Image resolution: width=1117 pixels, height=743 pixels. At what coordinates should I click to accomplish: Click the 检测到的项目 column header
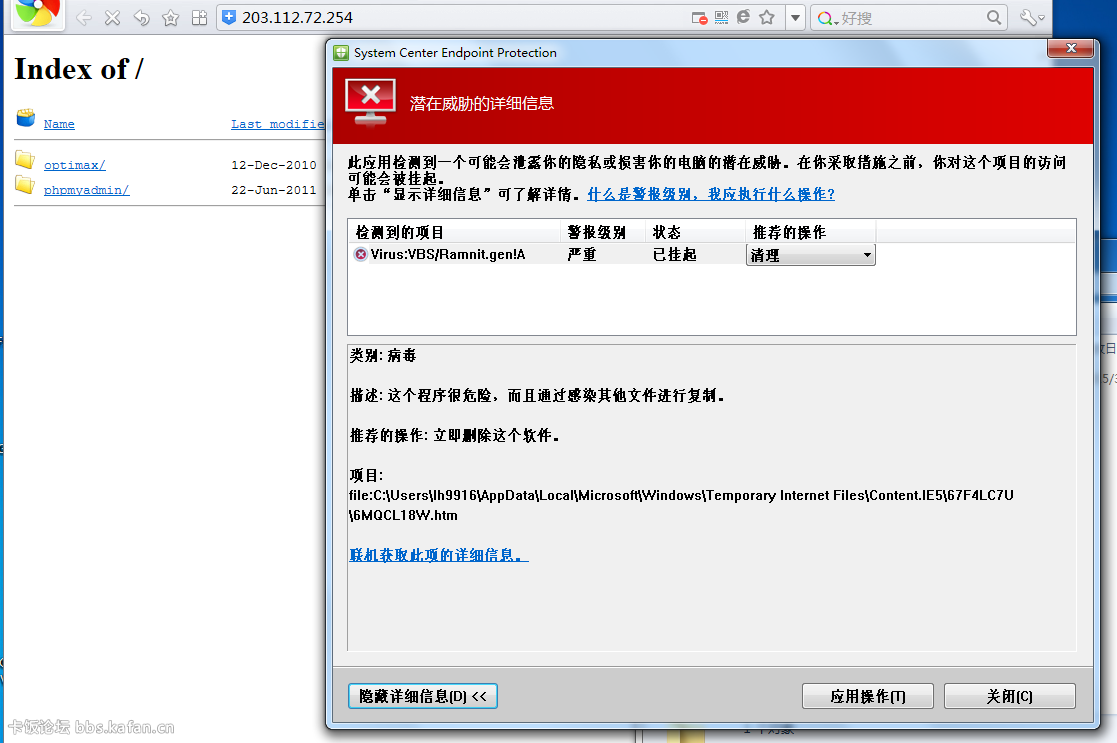454,232
